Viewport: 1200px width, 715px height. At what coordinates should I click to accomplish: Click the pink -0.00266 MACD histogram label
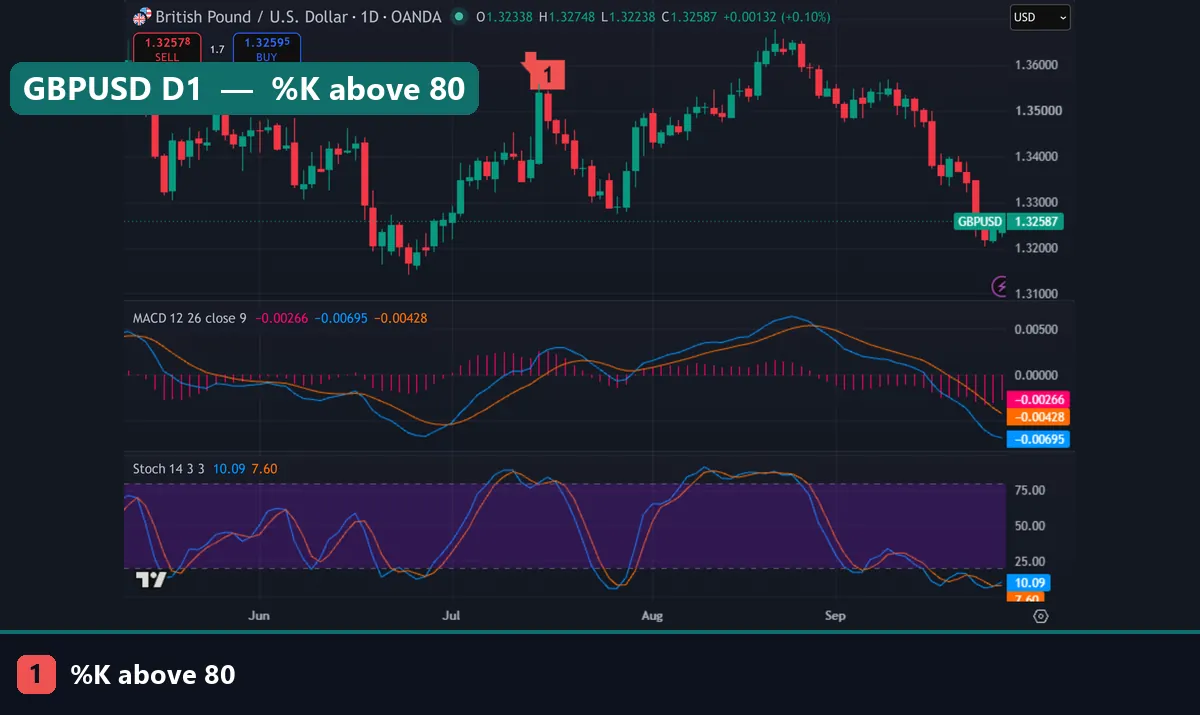click(1040, 398)
